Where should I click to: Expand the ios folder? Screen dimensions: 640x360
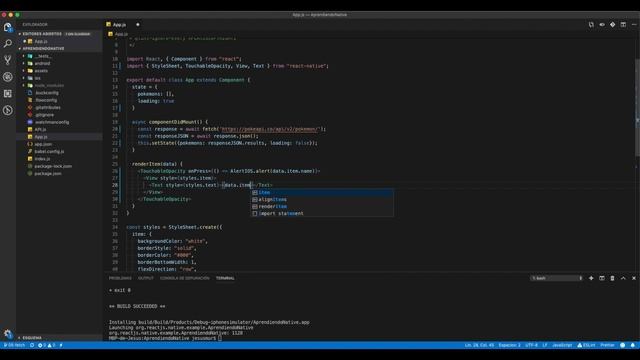[35, 78]
